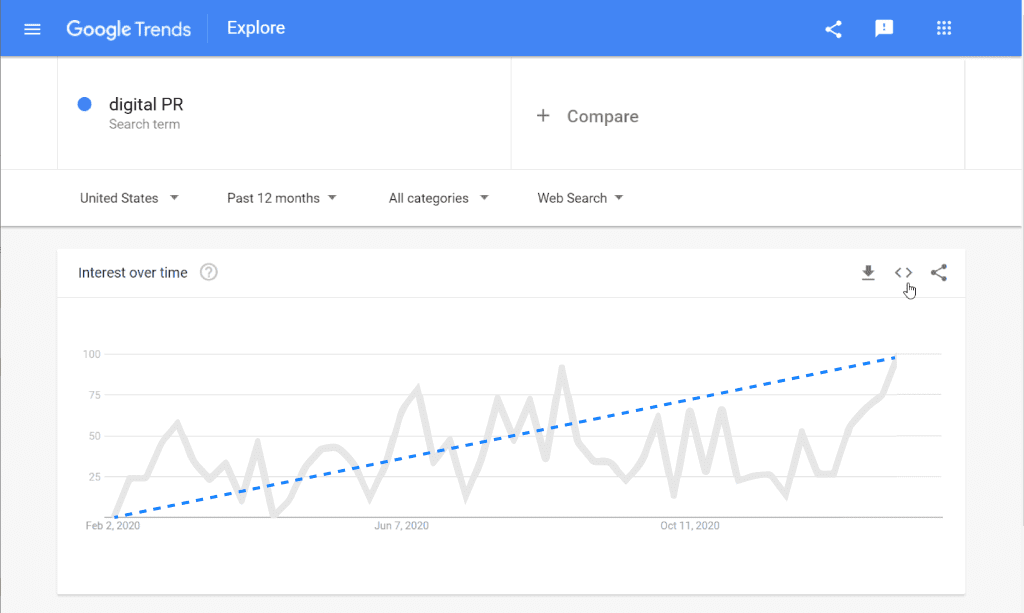Click the Compare plus icon

(x=543, y=116)
